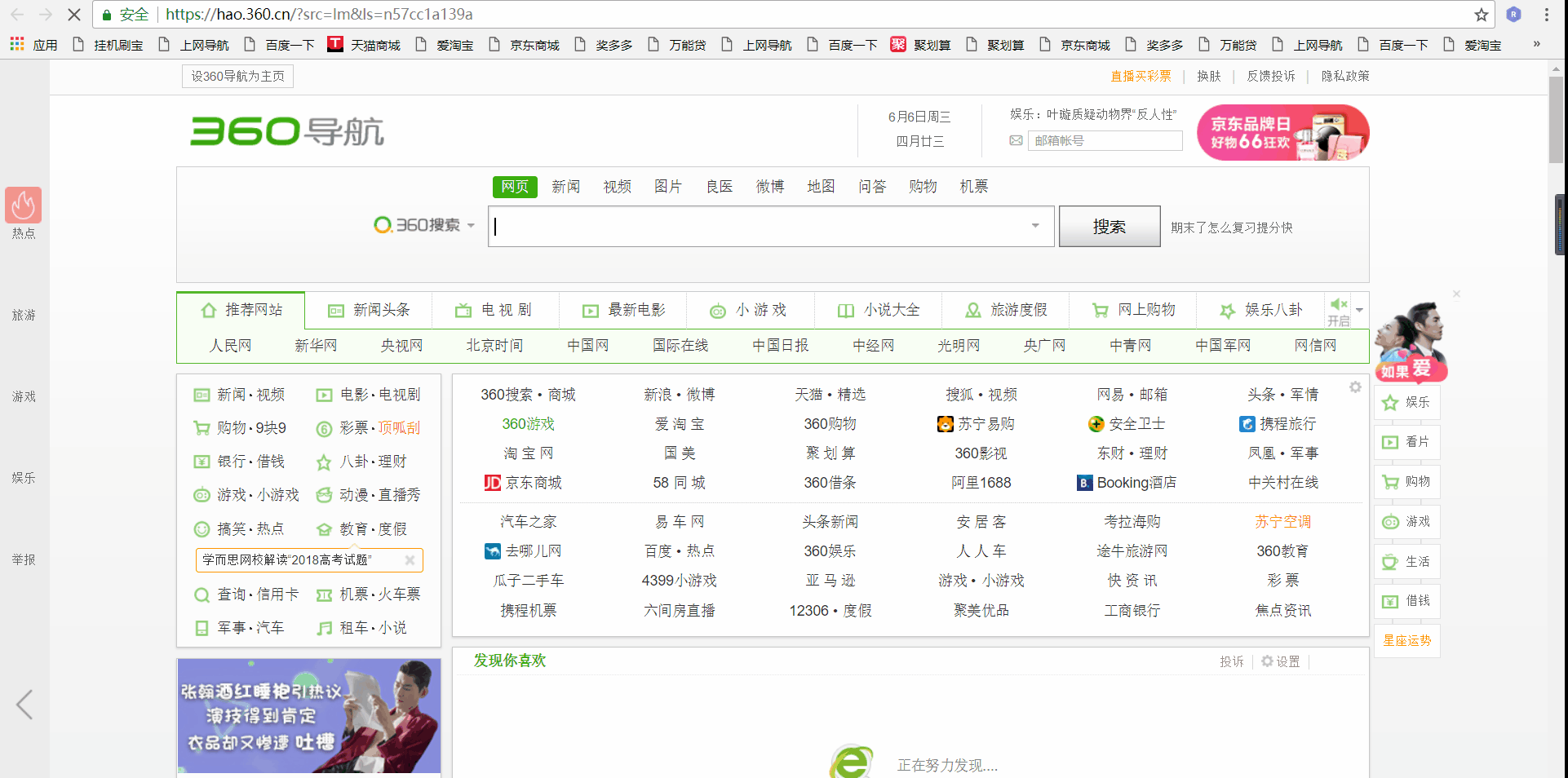Click the 搜索 button
The image size is (1568, 778).
tap(1110, 226)
